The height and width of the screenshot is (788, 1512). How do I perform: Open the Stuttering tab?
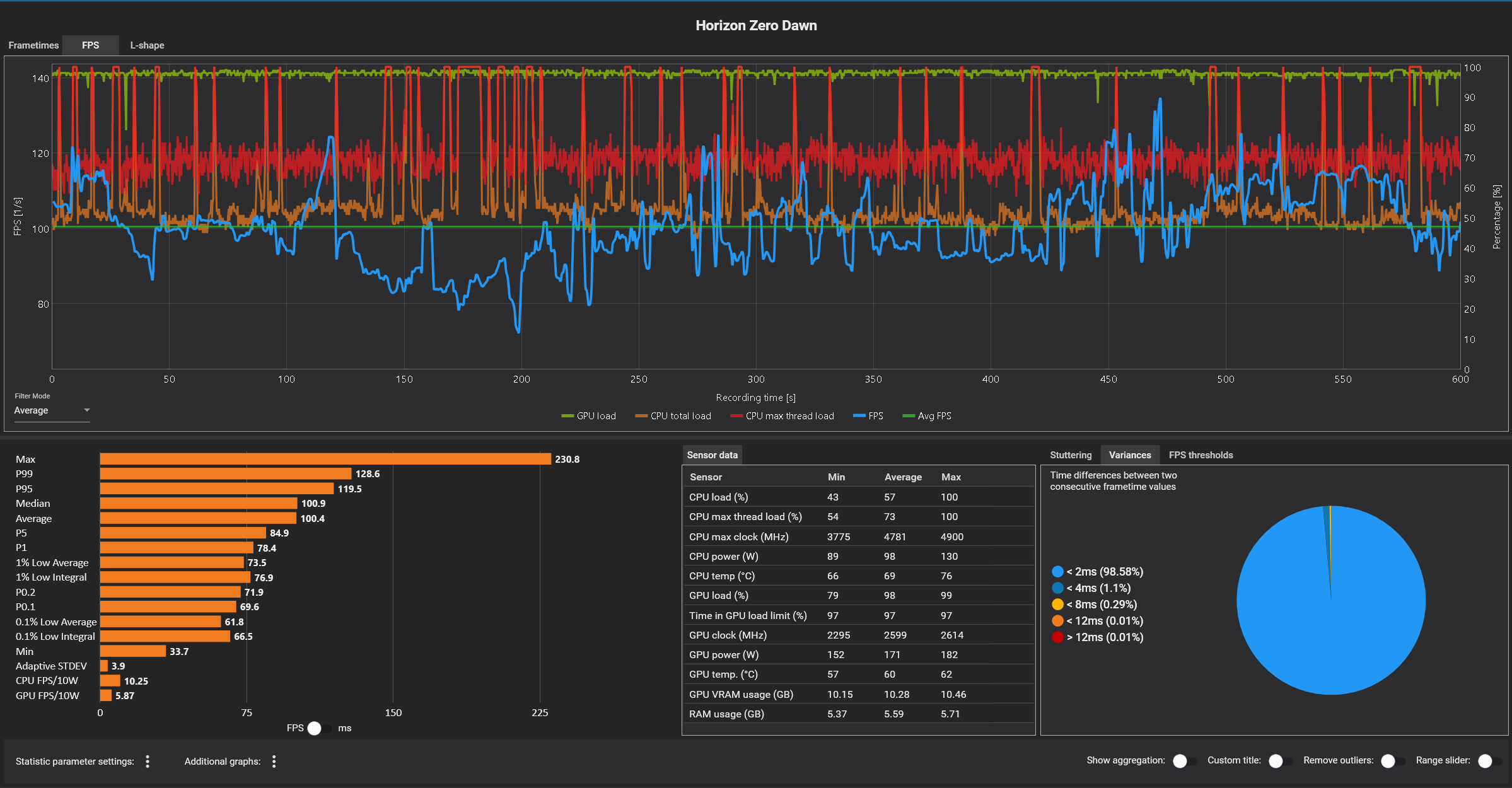point(1070,455)
